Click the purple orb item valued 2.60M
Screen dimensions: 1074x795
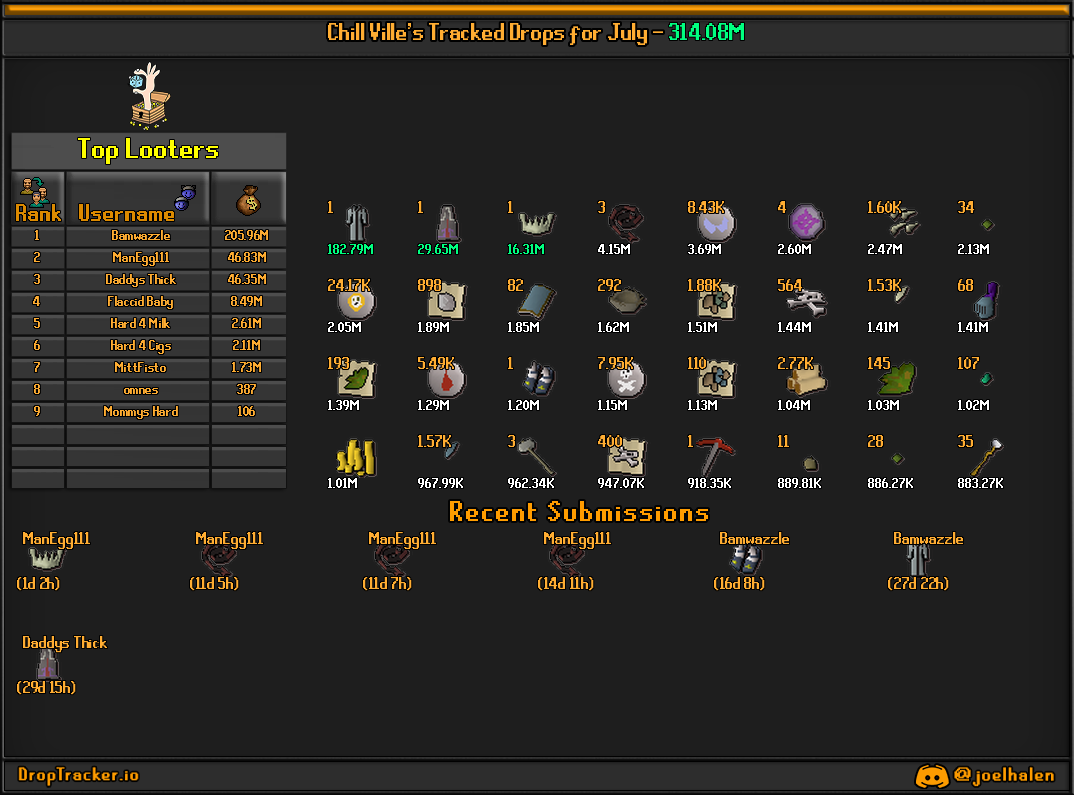click(806, 222)
